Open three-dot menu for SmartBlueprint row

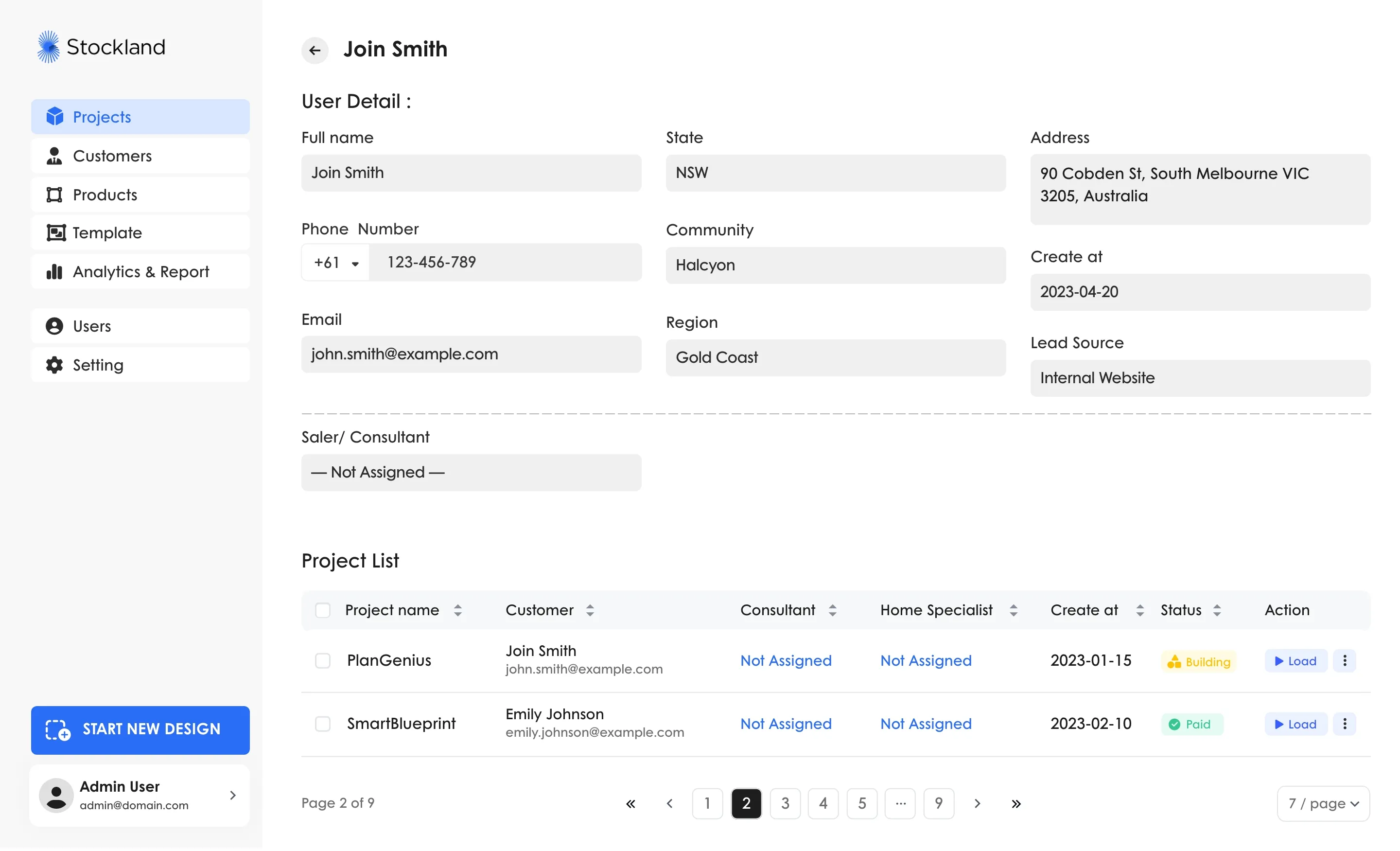1344,724
